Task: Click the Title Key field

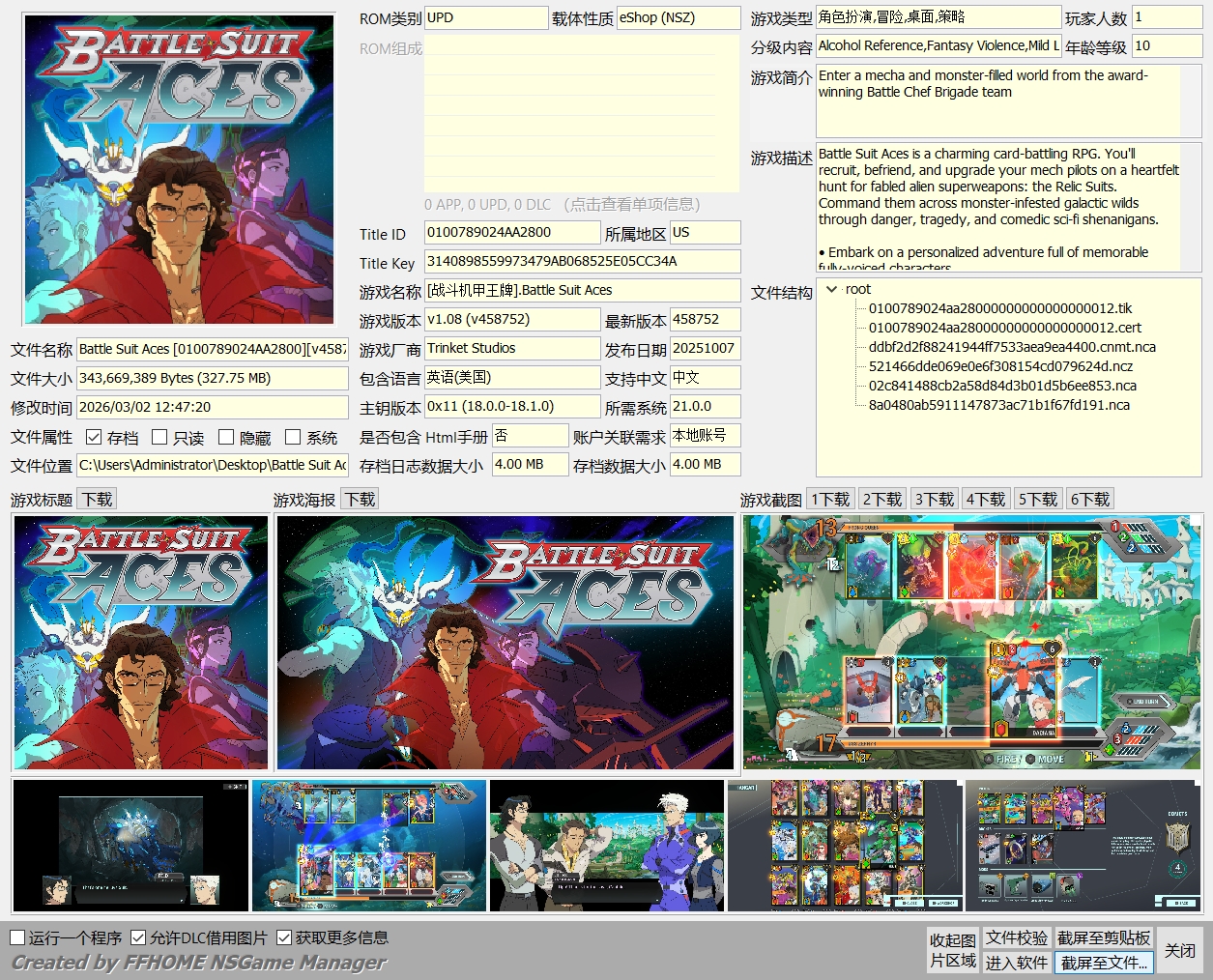Action: click(582, 262)
